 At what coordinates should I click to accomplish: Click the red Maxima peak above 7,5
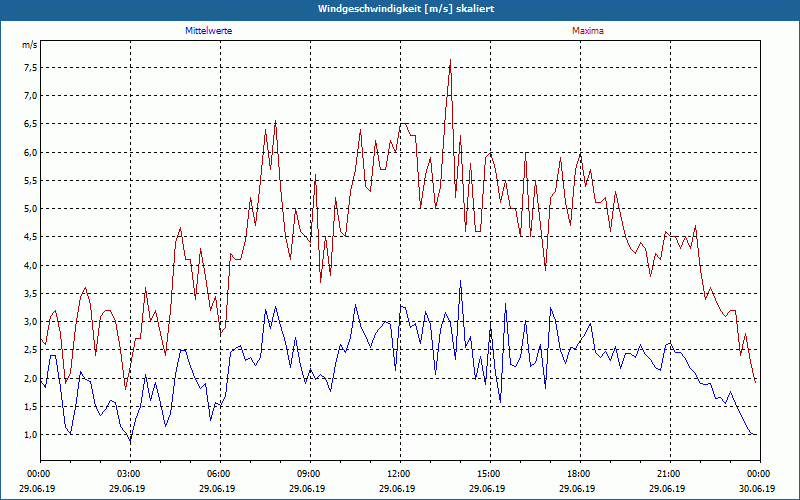(450, 61)
